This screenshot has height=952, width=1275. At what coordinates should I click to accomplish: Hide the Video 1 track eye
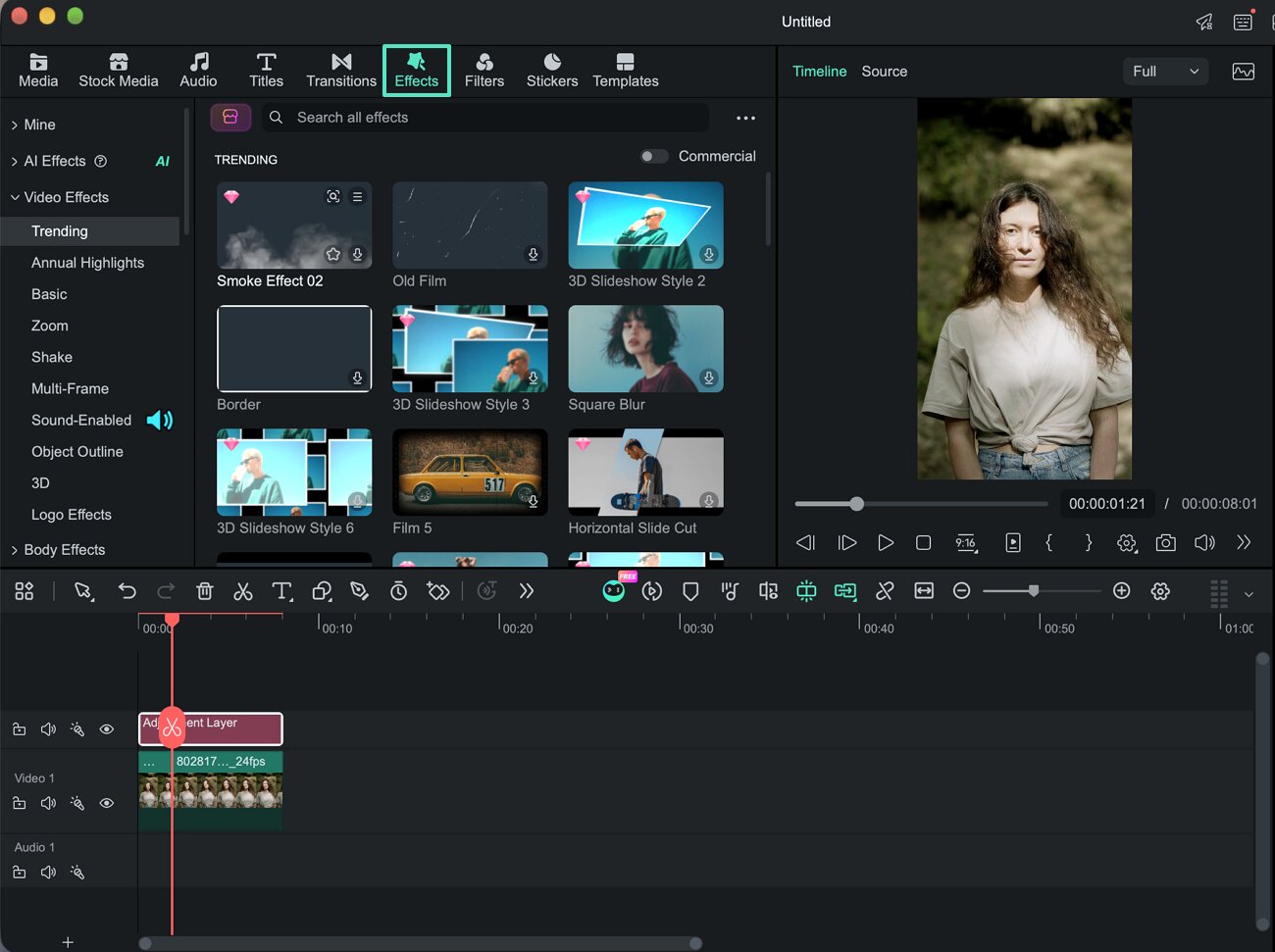tap(107, 803)
